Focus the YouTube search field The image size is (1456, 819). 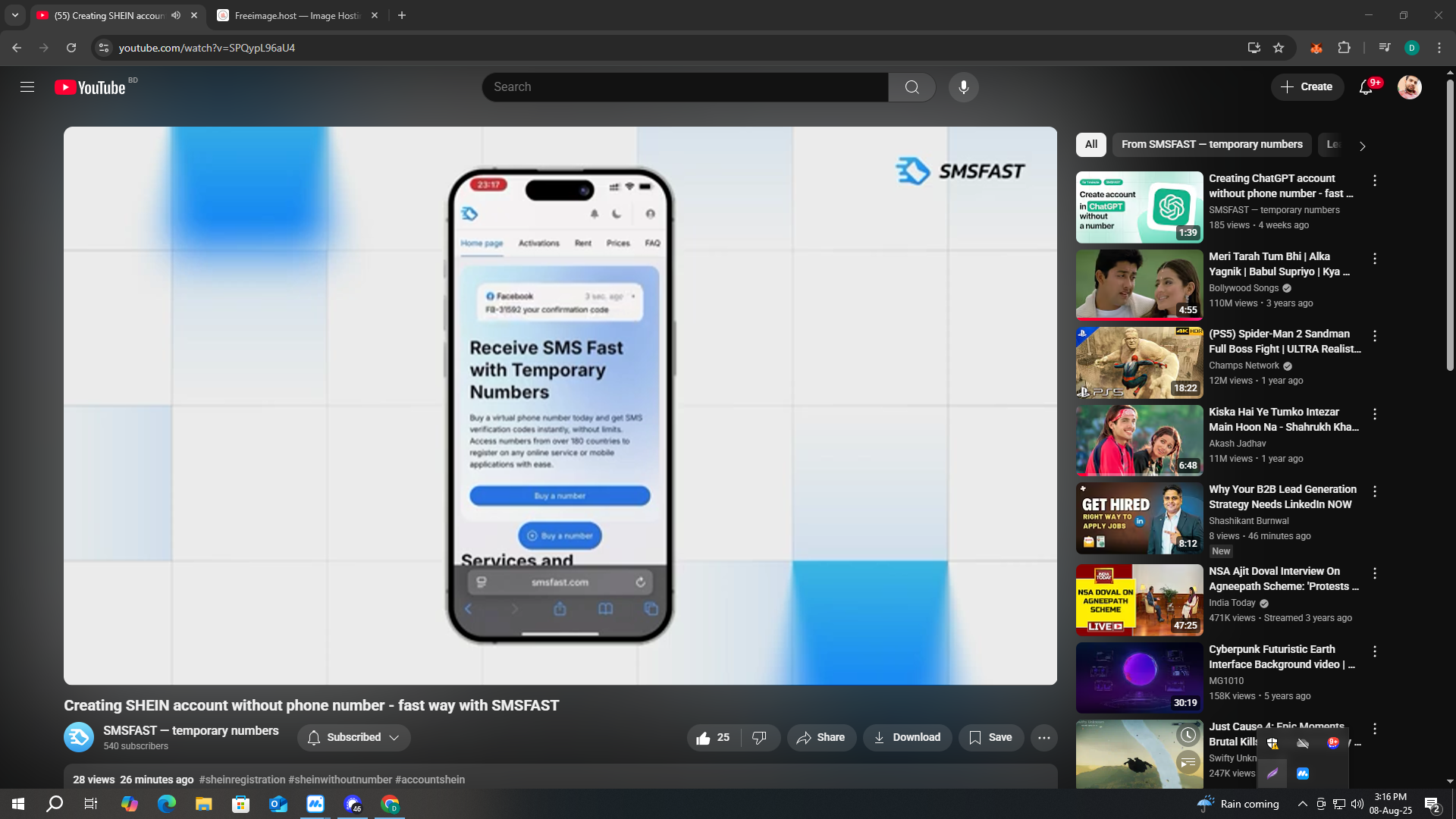[685, 87]
